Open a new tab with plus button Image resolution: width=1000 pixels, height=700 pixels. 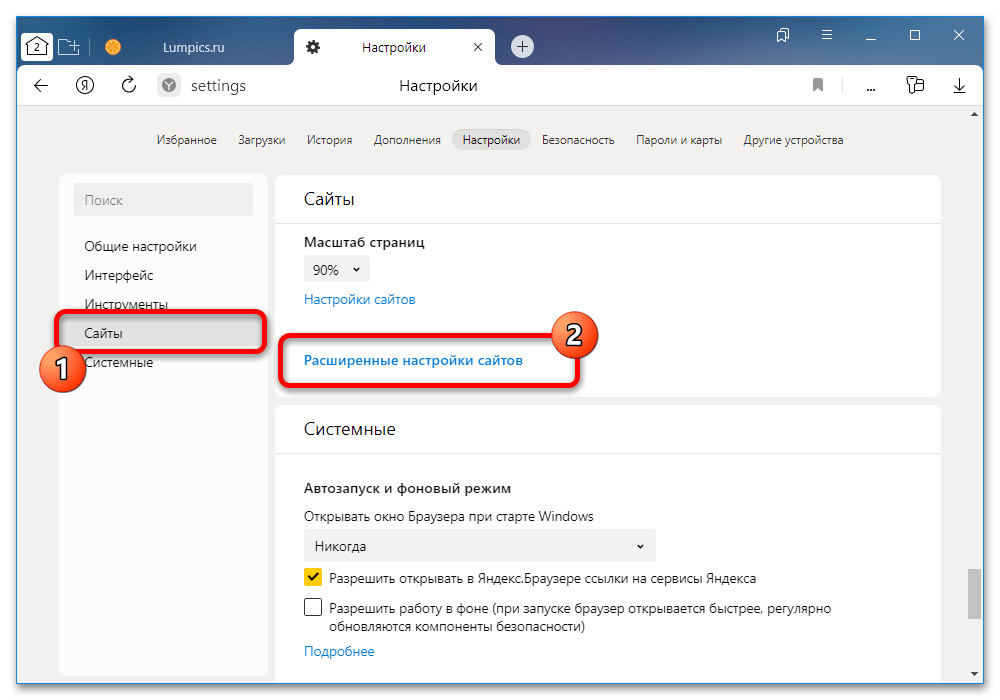coord(522,47)
